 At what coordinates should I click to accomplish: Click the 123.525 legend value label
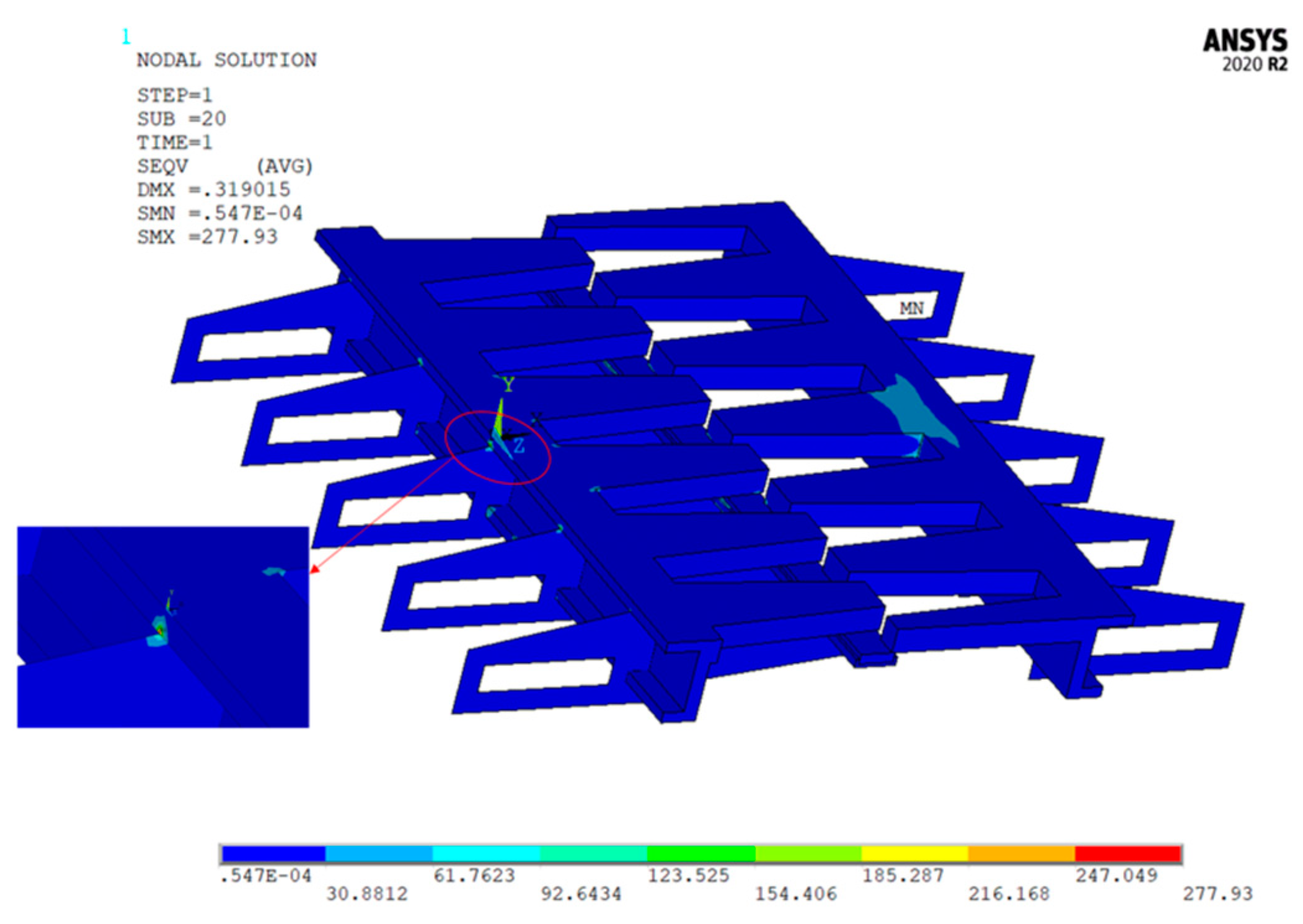[x=688, y=875]
